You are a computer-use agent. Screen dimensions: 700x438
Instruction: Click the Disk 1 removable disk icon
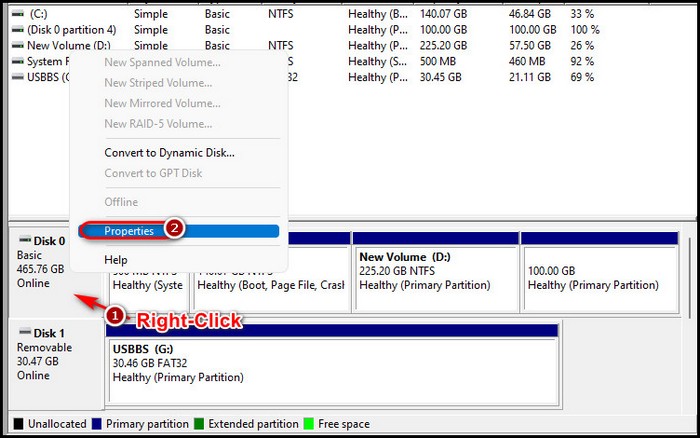click(x=25, y=332)
